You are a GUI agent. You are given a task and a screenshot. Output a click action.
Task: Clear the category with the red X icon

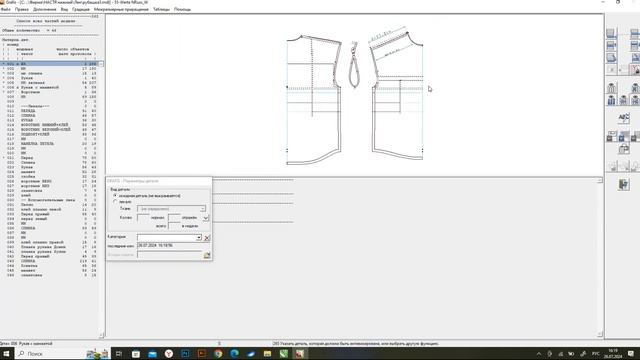[207, 238]
